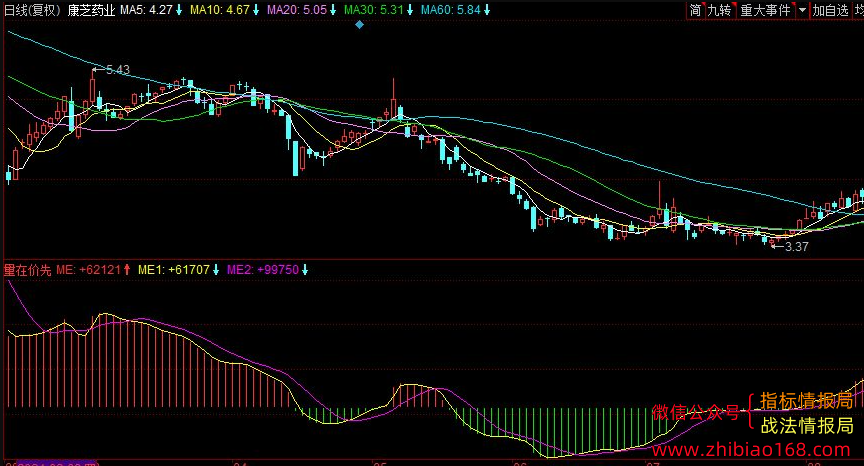The height and width of the screenshot is (466, 864).
Task: Open the 九转 indicator button
Action: coord(720,10)
